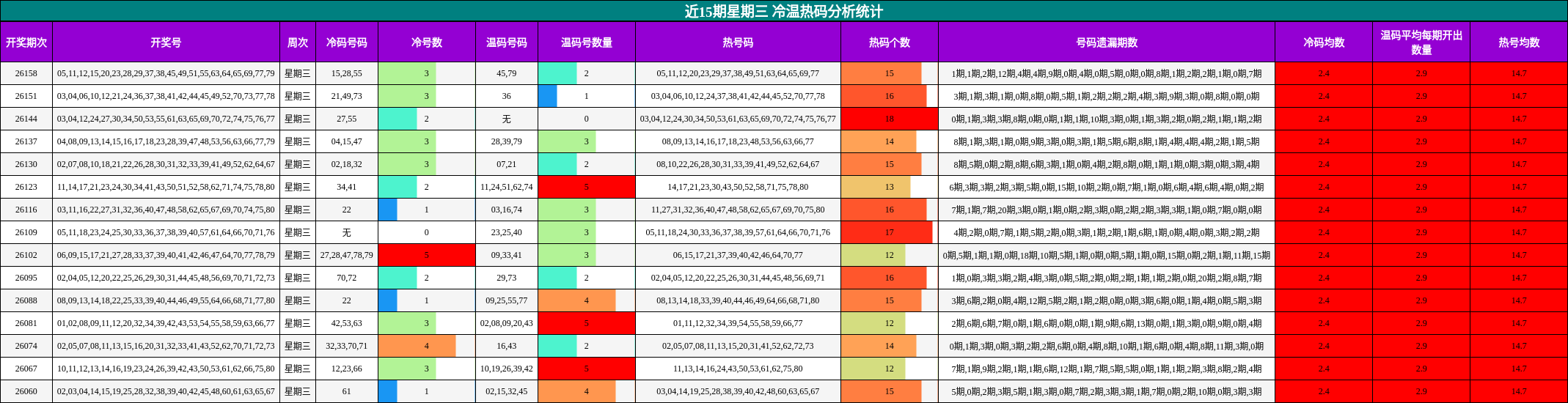The height and width of the screenshot is (403, 1568).
Task: Click the red cold-count bar showing 5 in row 26102
Action: tap(427, 255)
